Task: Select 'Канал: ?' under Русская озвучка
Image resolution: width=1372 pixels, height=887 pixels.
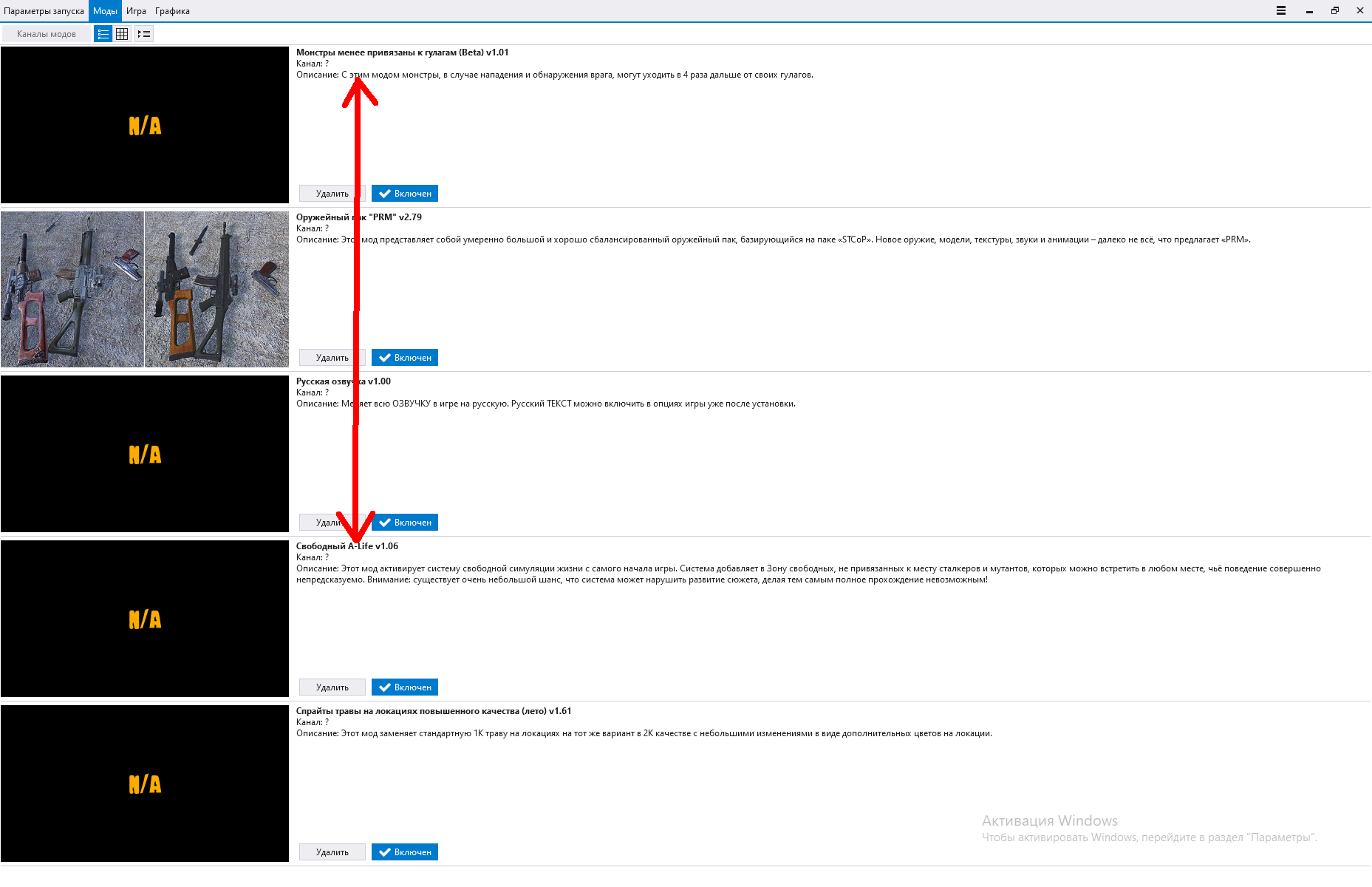Action: coord(313,392)
